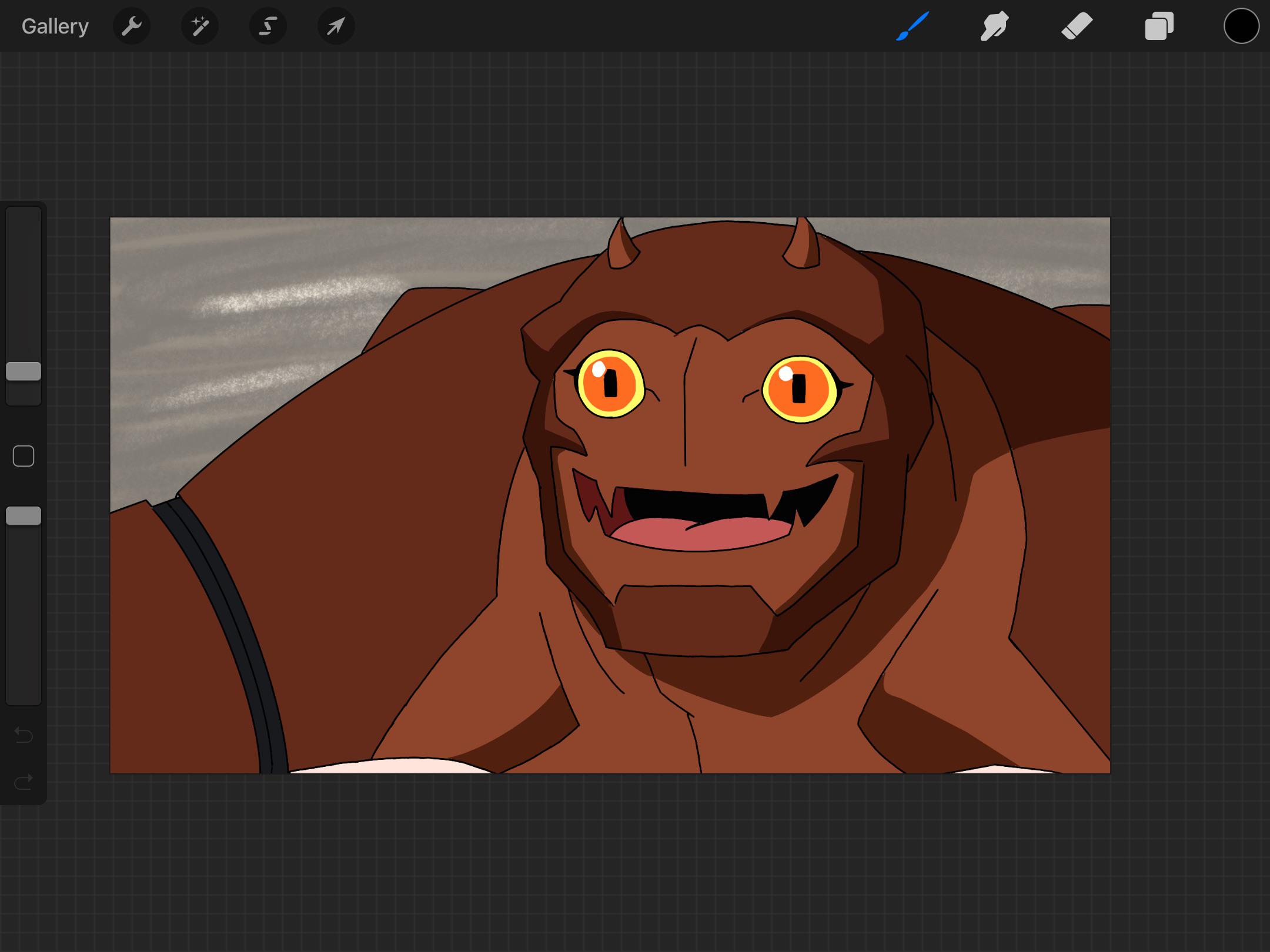
Task: Open the Gallery
Action: click(x=55, y=26)
